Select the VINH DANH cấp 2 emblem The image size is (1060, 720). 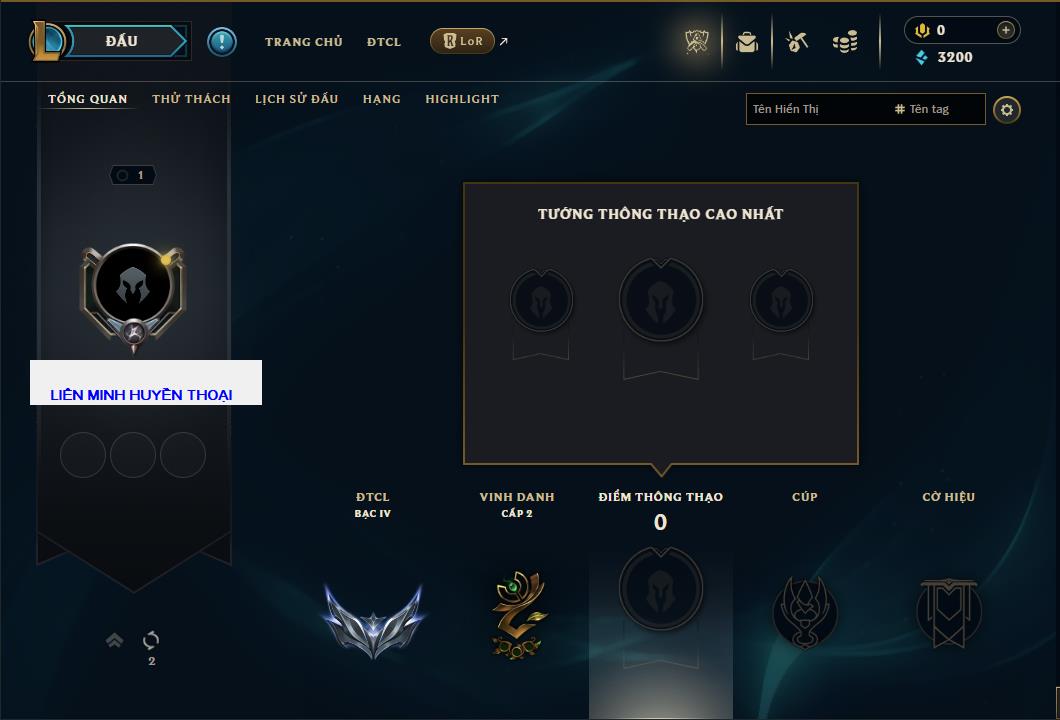tap(519, 614)
